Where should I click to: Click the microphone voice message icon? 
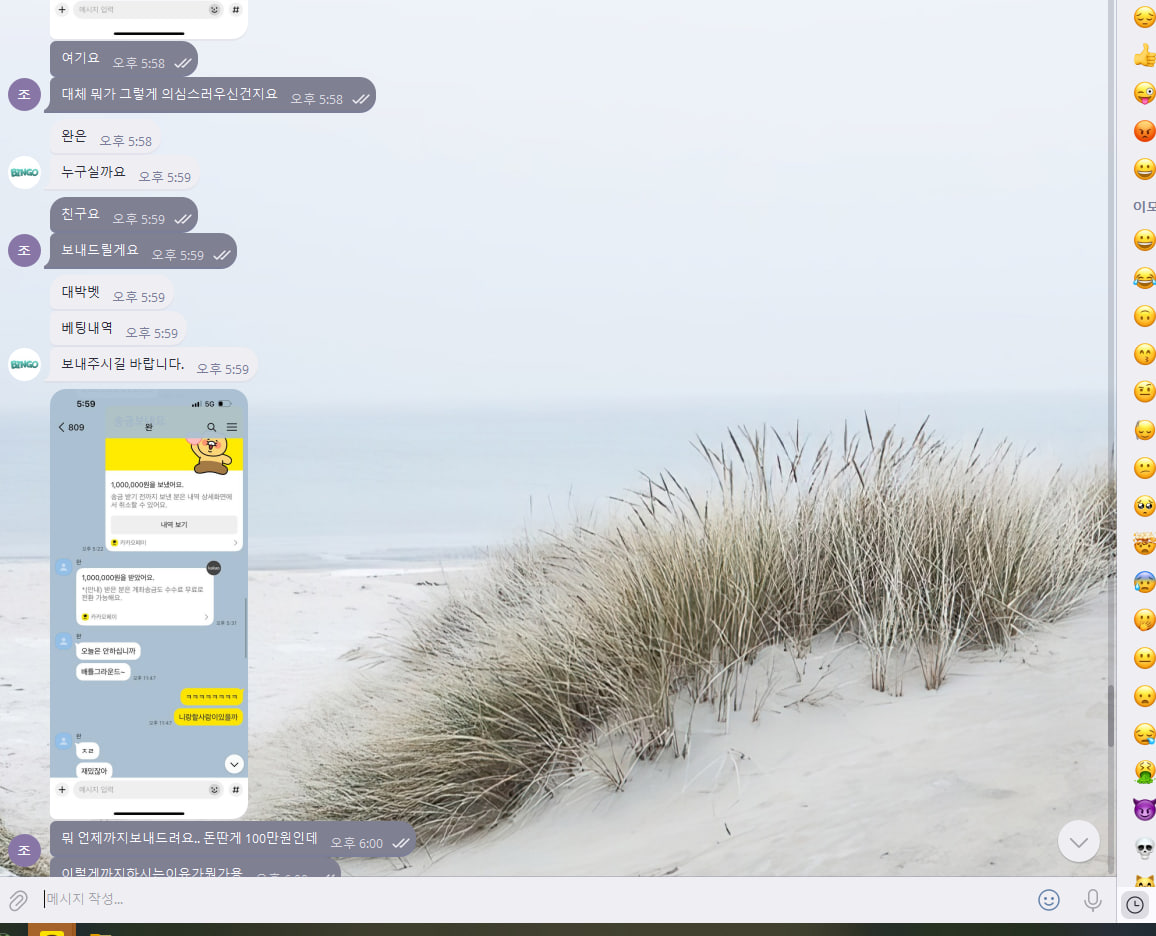[1093, 900]
